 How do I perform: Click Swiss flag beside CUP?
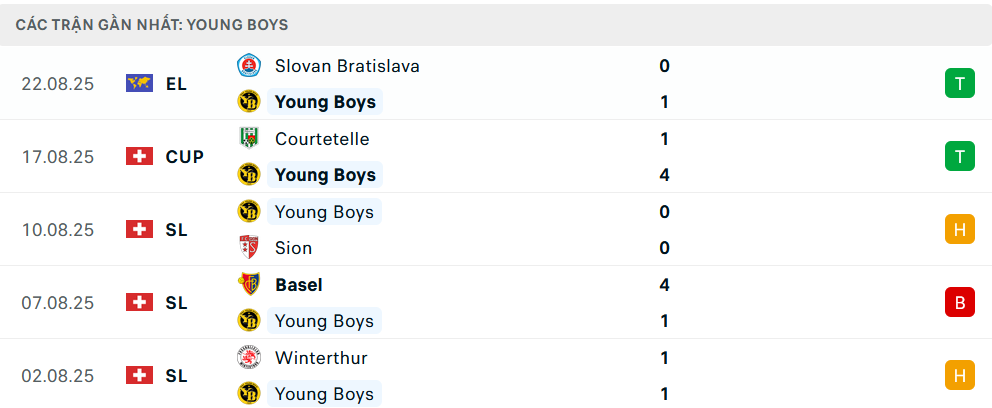139,157
